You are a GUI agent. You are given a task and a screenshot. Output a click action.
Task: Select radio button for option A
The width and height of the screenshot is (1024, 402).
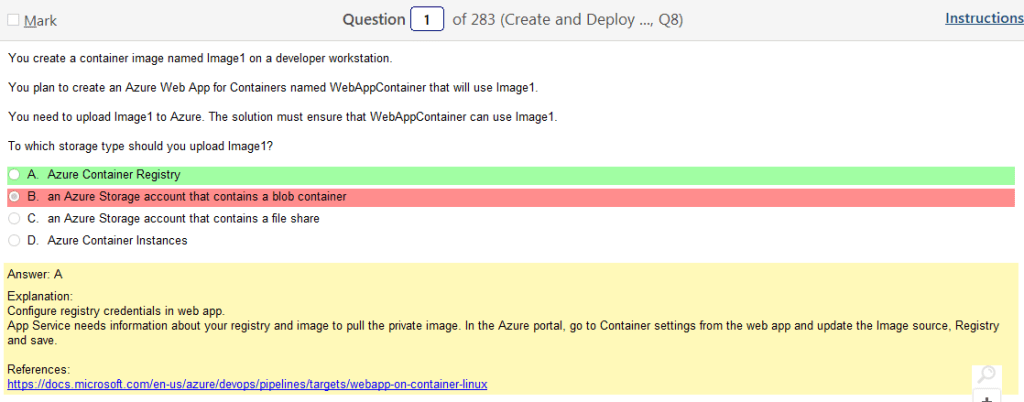pos(14,174)
